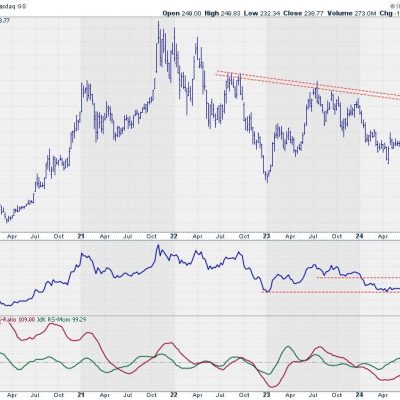Click the red dashed descending trendline on price chart

[308, 85]
